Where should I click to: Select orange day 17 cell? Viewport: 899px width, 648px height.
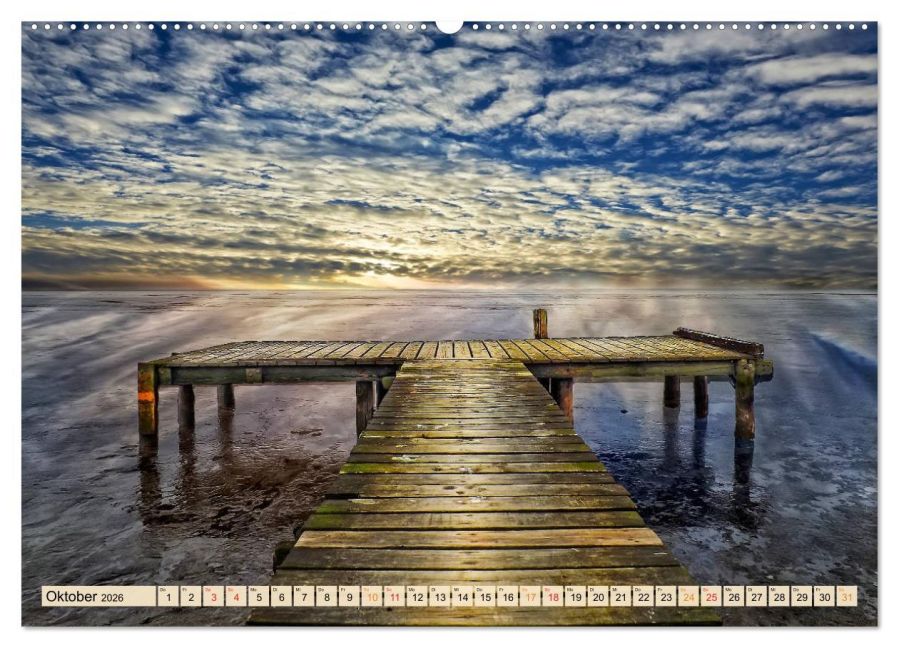pyautogui.click(x=530, y=597)
